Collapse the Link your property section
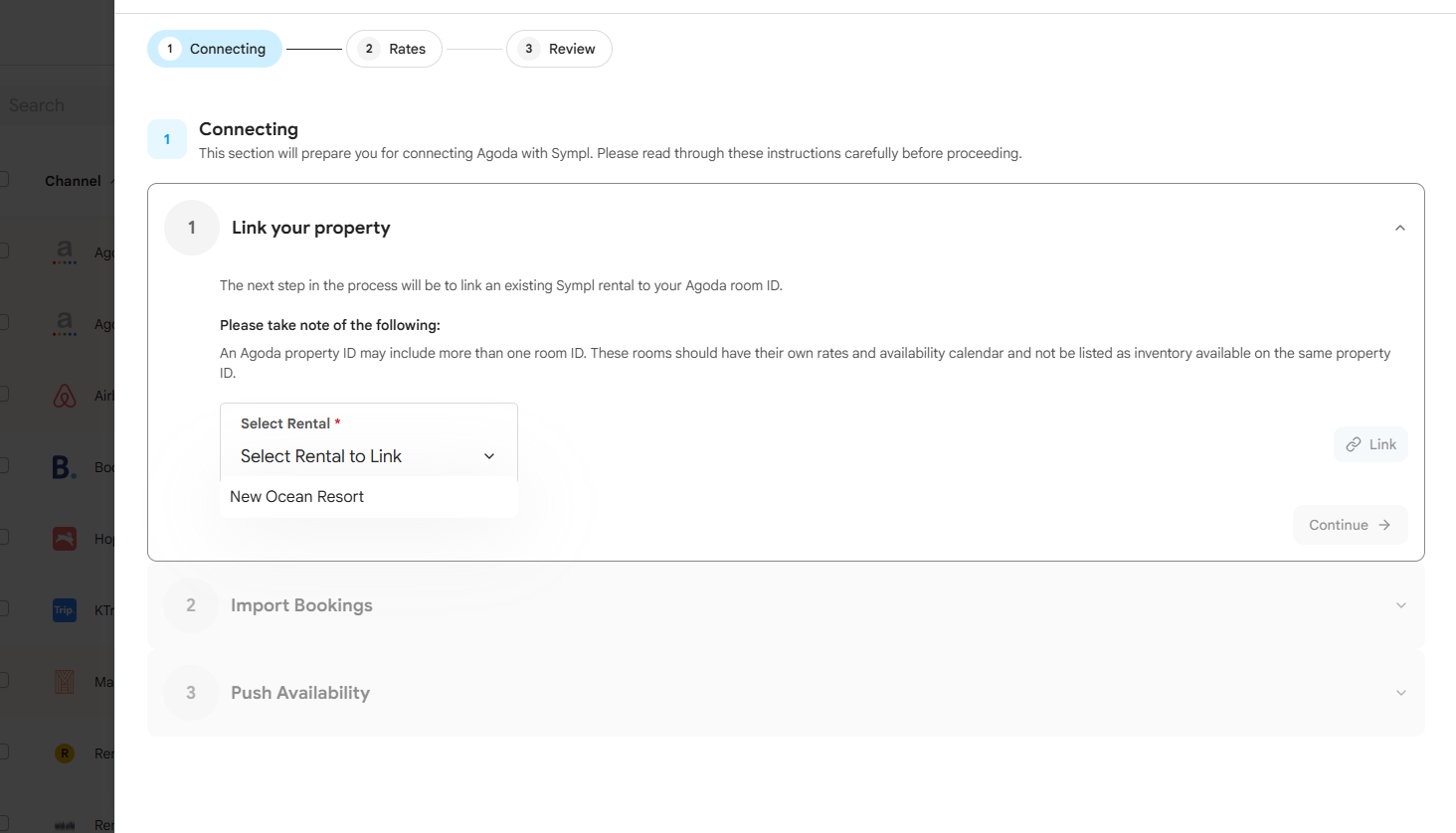 1399,228
